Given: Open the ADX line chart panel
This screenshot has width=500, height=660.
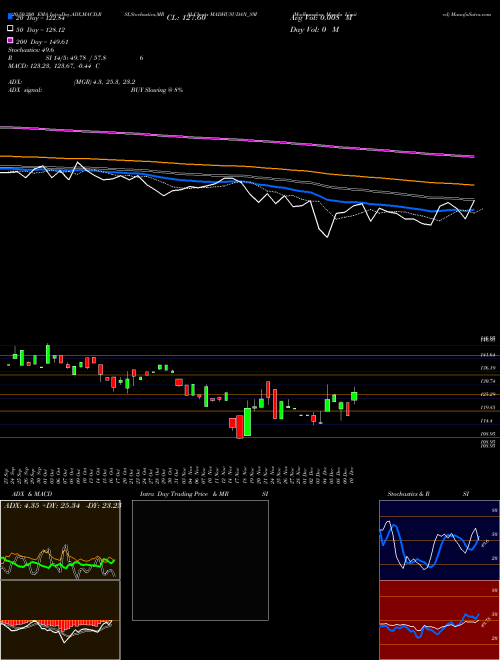Looking at the screenshot, I should click(60, 540).
